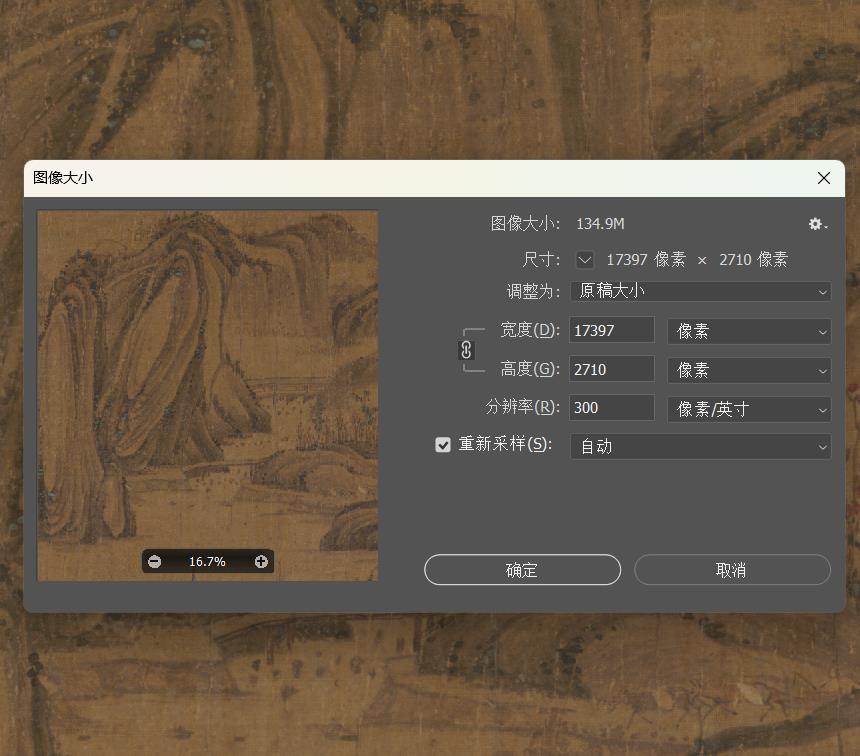The width and height of the screenshot is (860, 756).
Task: Click the 分辨率 input field 300
Action: [x=612, y=408]
